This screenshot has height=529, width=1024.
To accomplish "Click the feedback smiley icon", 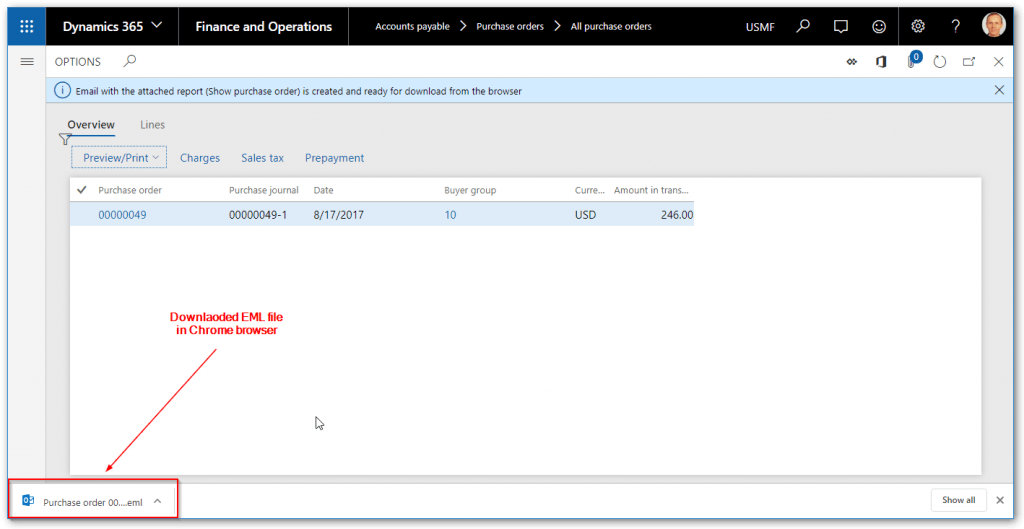I will (x=879, y=27).
